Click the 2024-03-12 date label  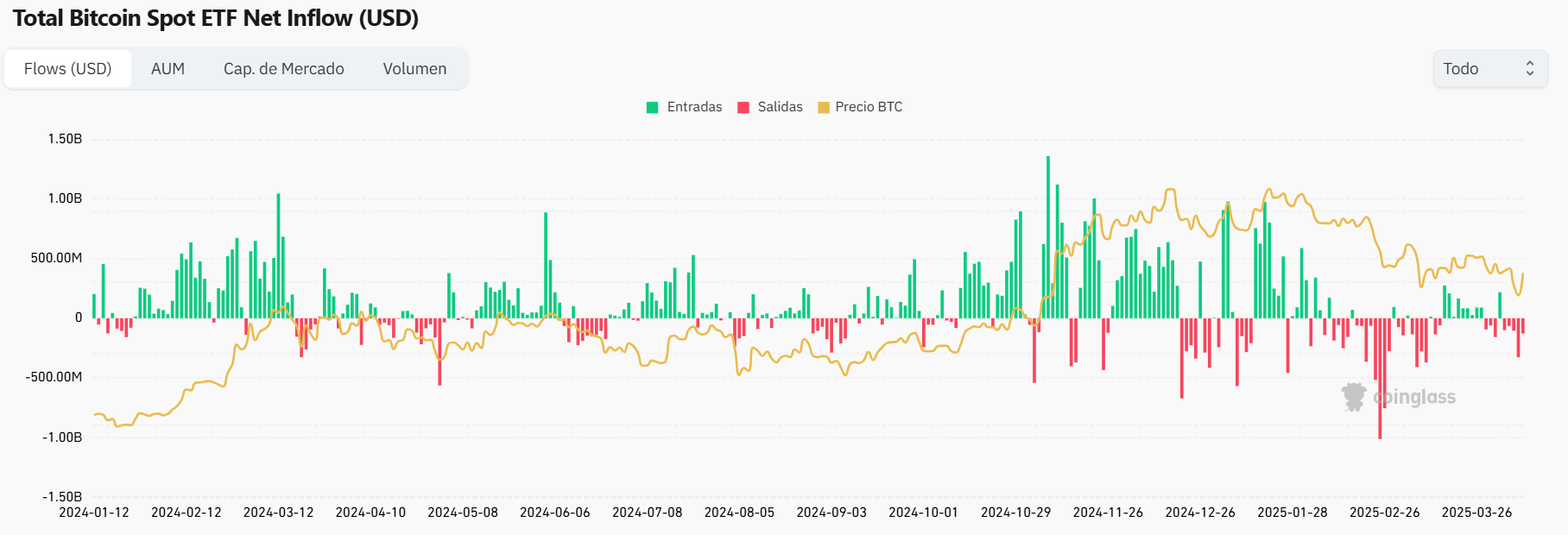[279, 513]
